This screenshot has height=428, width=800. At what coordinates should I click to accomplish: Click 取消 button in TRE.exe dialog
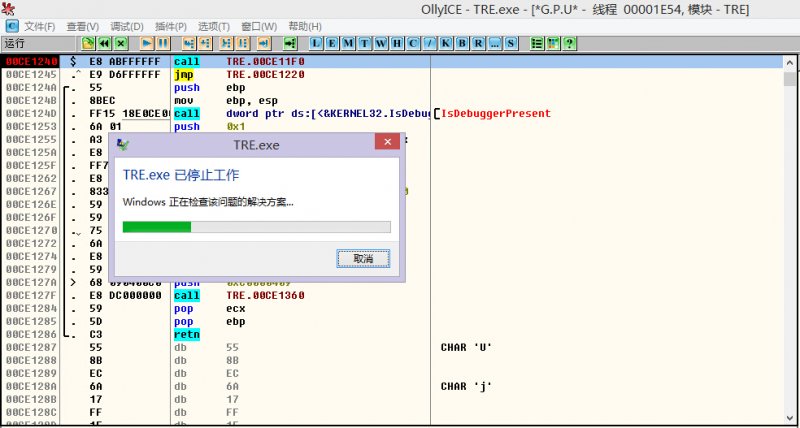click(363, 259)
